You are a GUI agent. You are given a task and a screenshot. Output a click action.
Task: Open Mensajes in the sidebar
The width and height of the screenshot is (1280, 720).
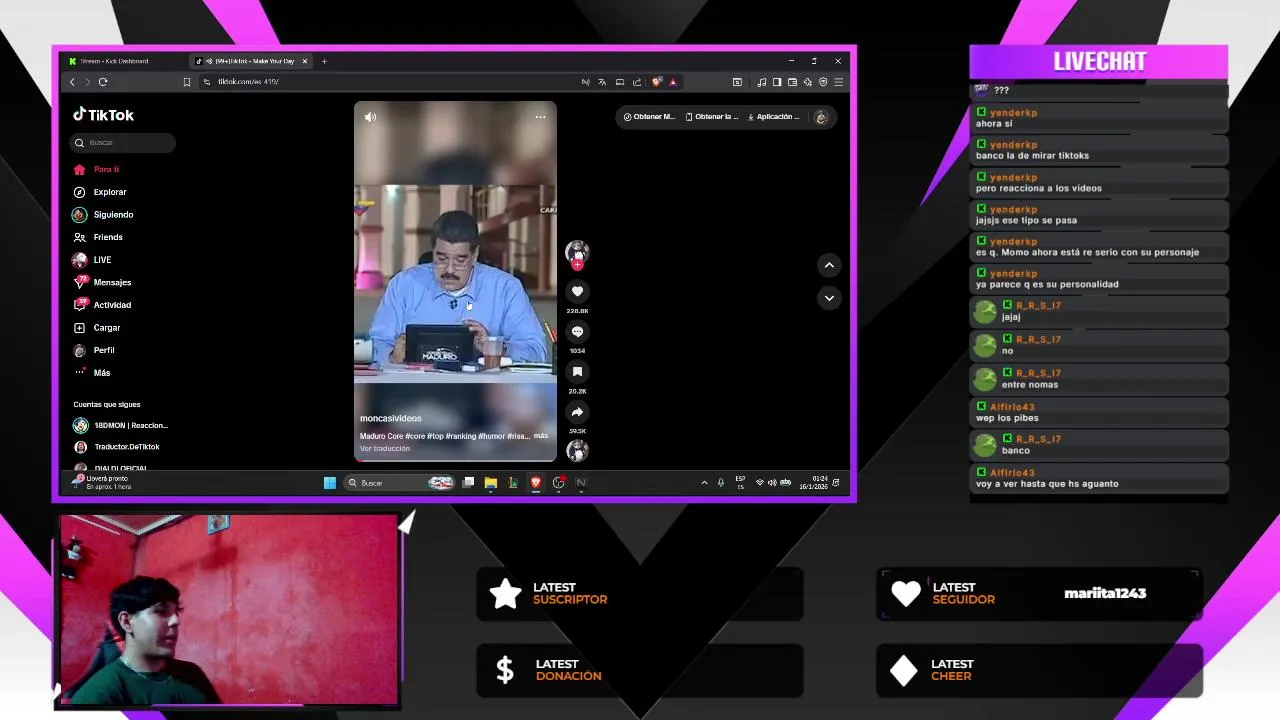click(x=102, y=282)
